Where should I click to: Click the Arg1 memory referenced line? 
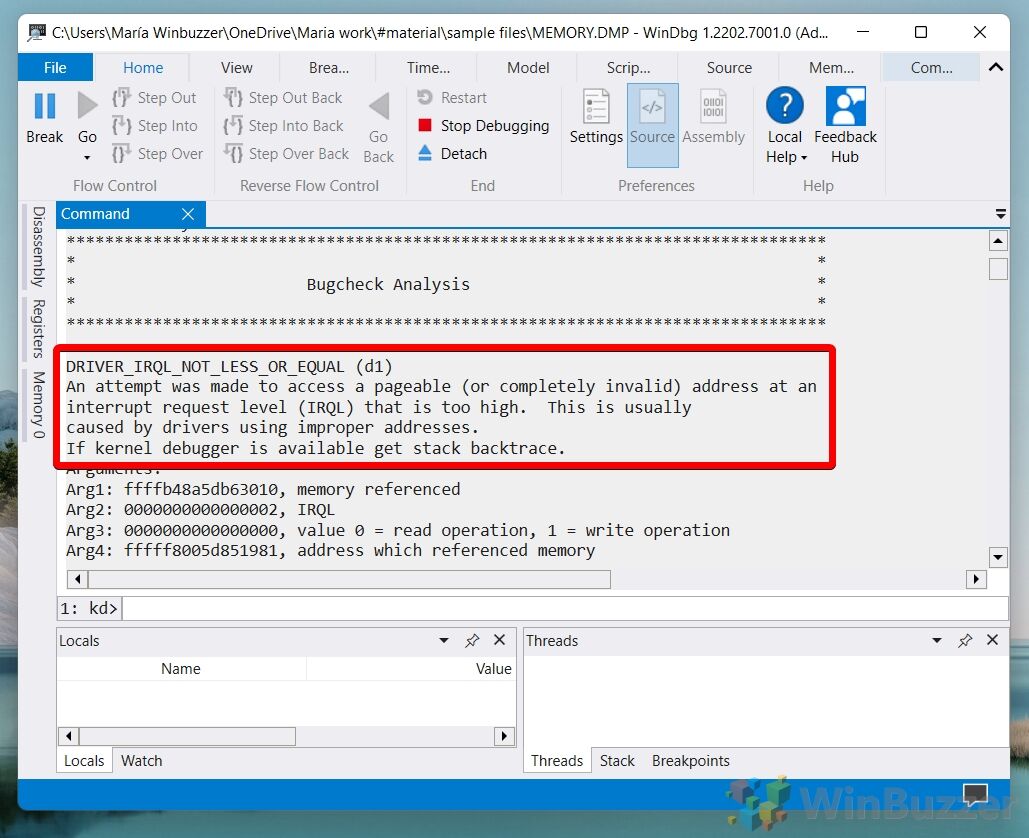(x=263, y=490)
